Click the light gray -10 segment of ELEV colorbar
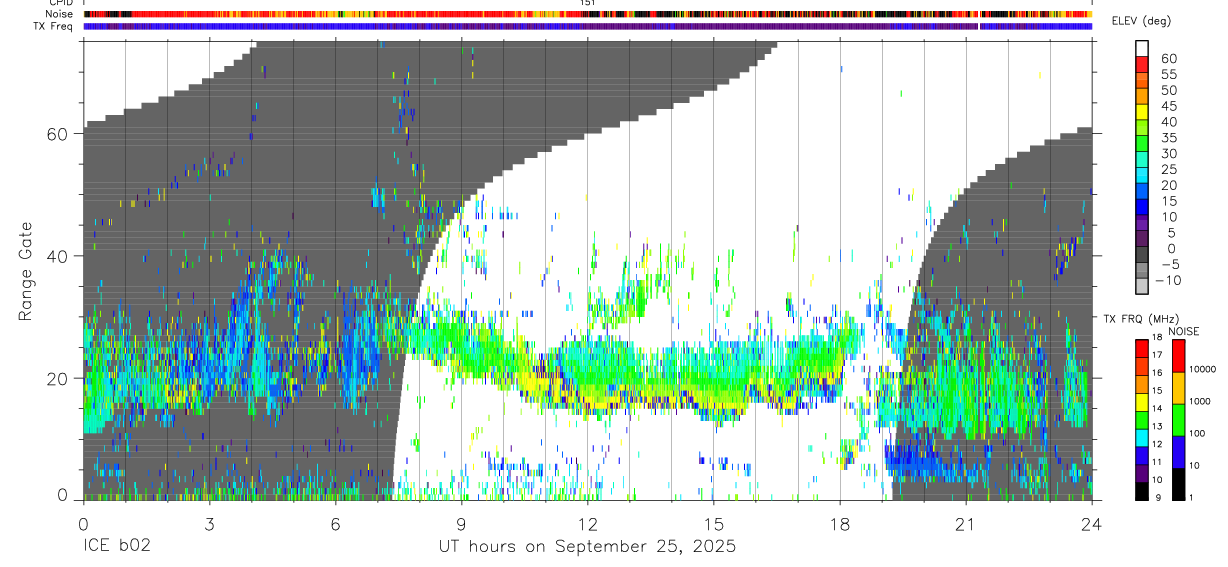The image size is (1228, 567). click(x=1142, y=286)
